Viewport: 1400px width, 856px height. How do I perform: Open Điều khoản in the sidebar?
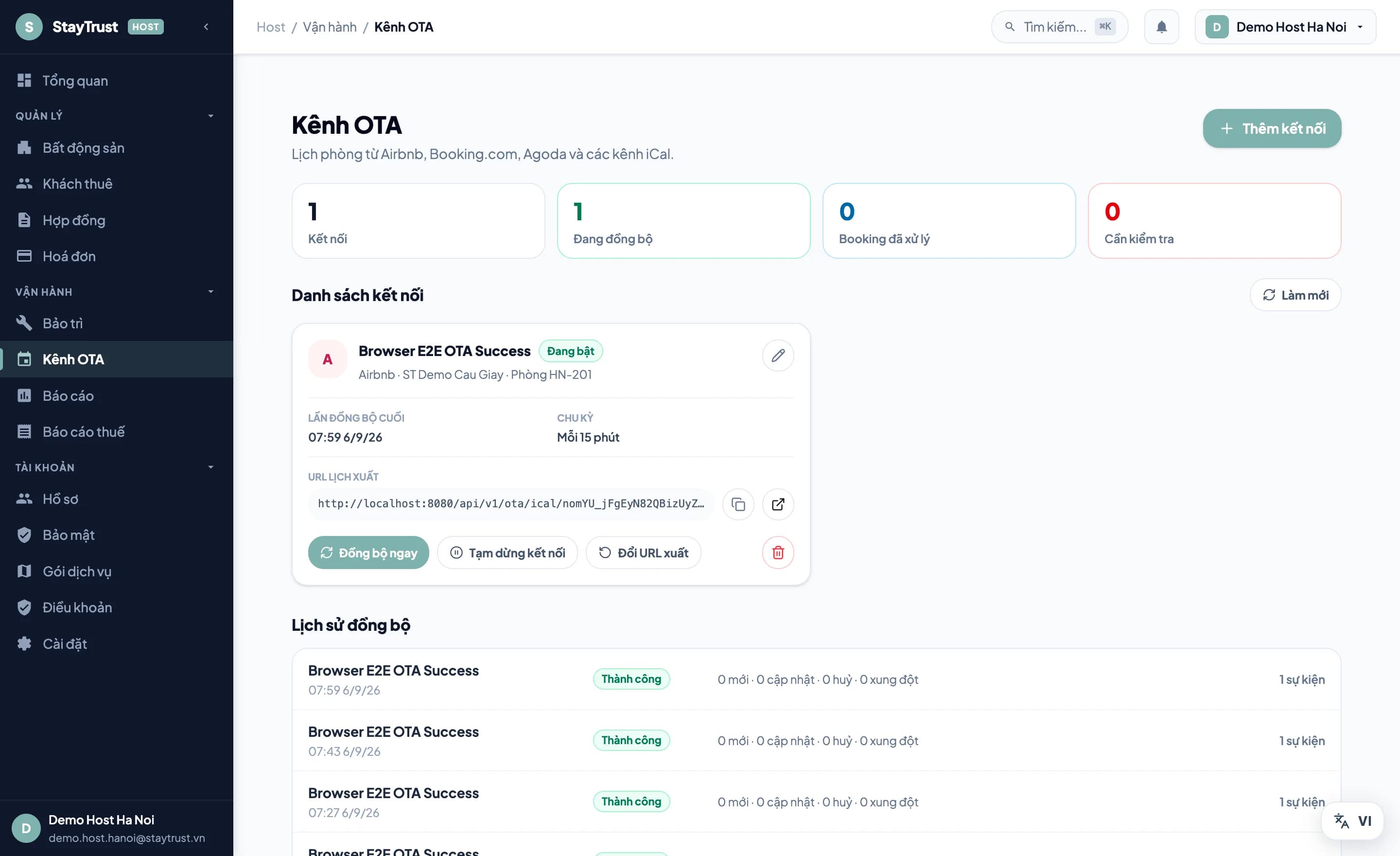(117, 607)
